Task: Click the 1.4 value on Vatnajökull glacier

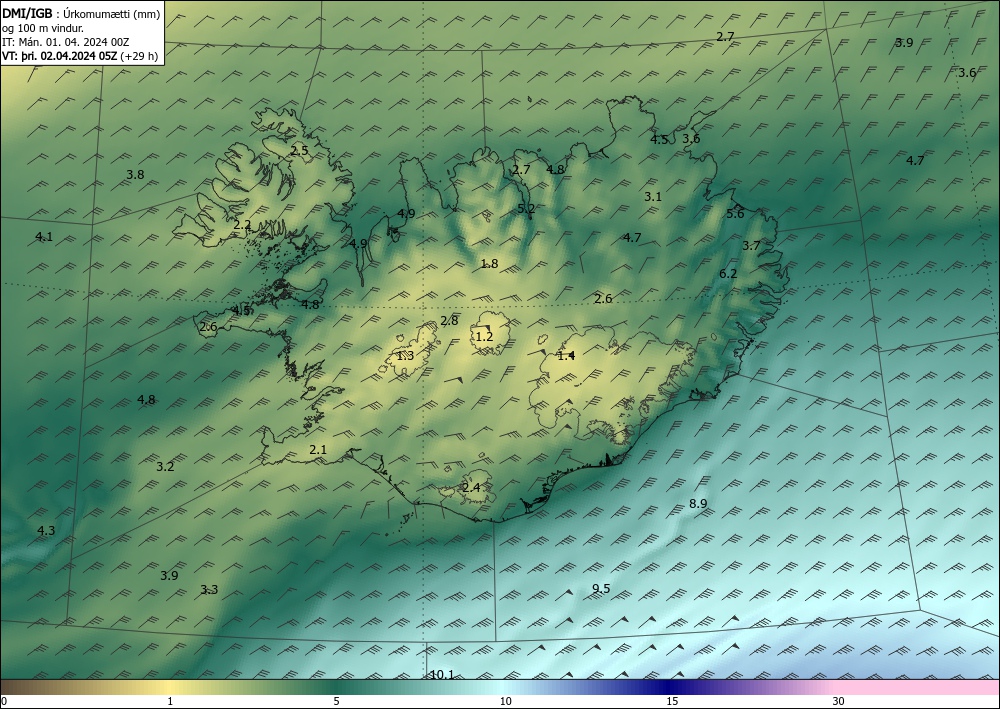Action: coord(566,355)
